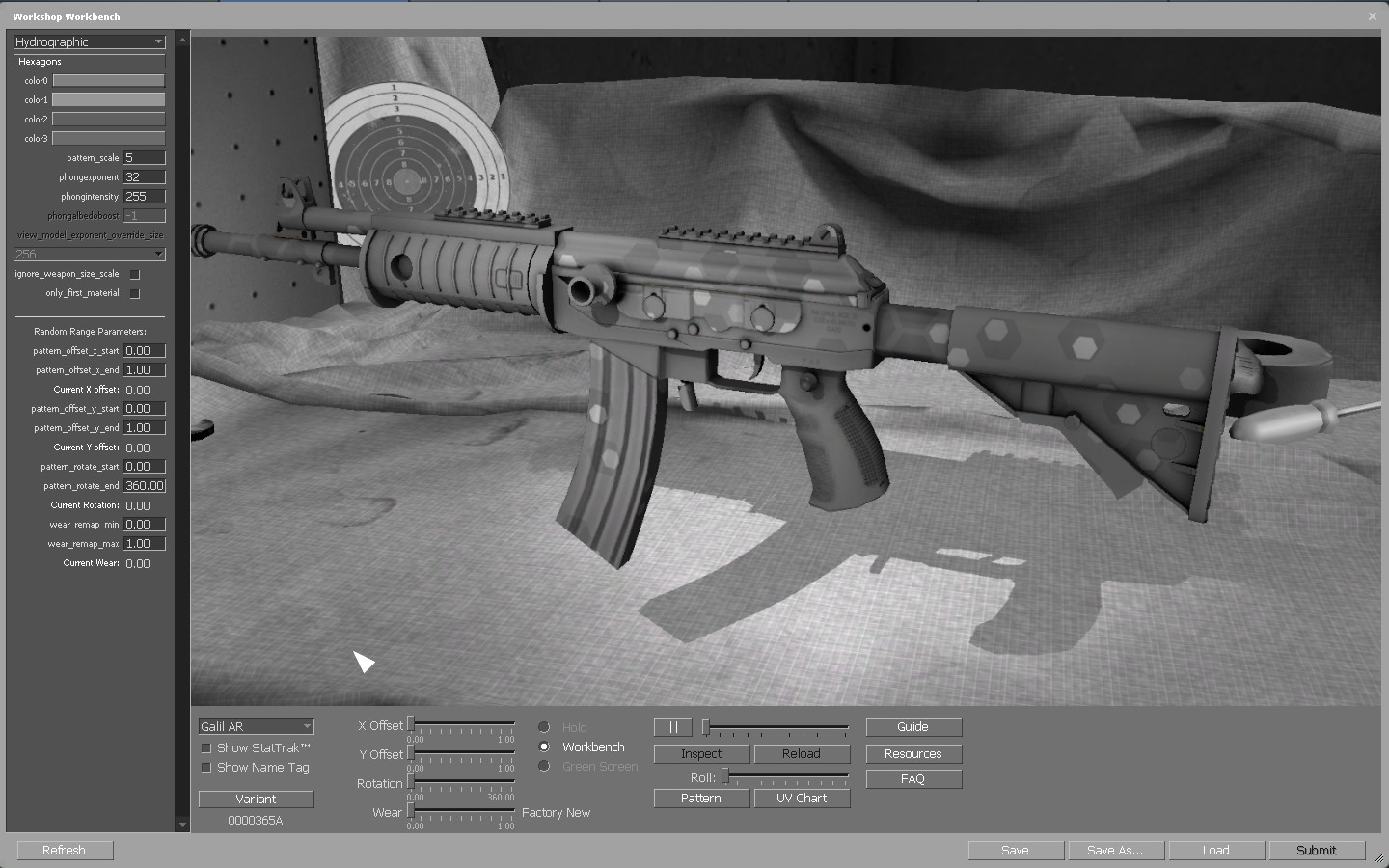Select the Hold radio button
This screenshot has width=1389, height=868.
(544, 727)
